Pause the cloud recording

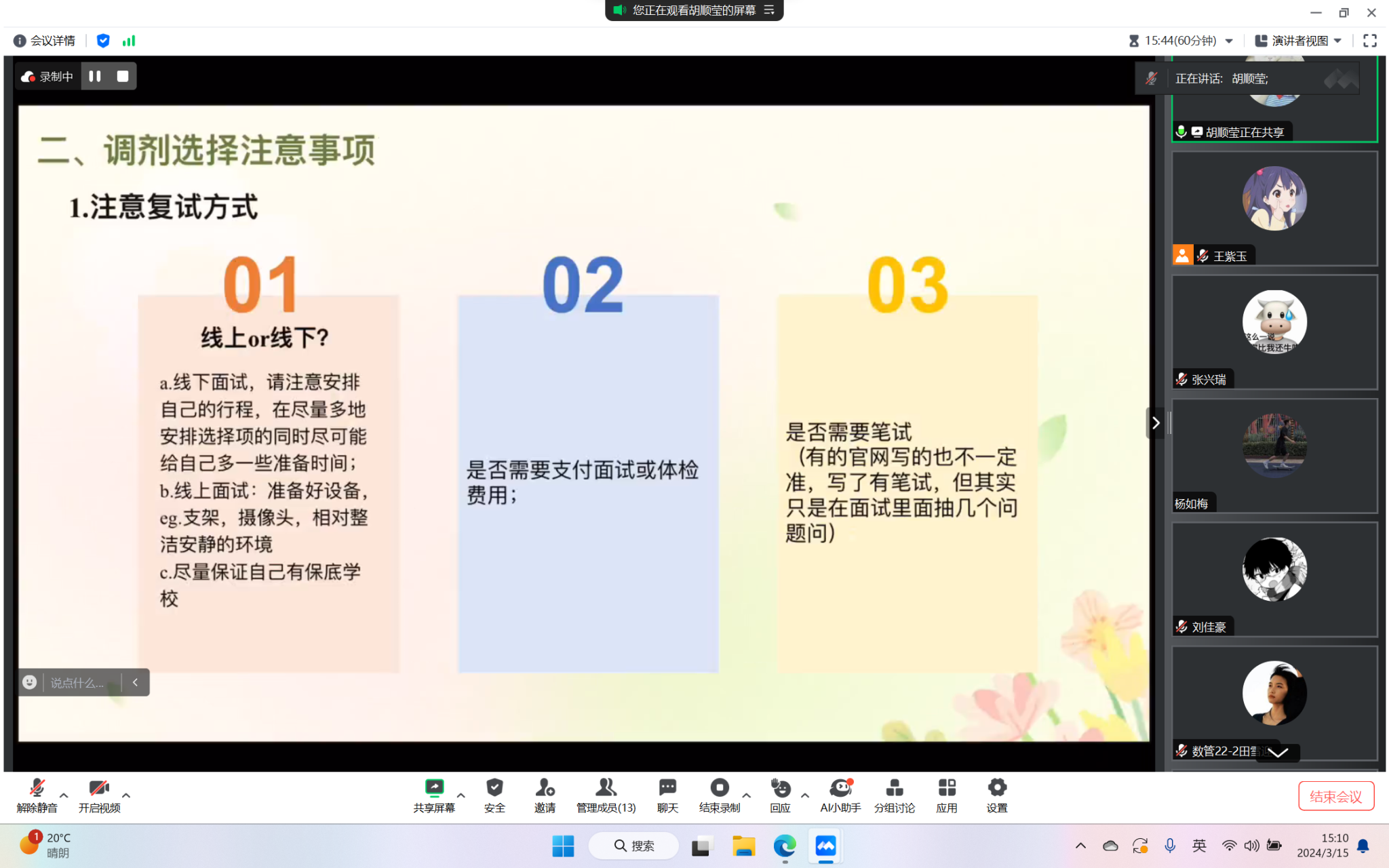click(x=95, y=76)
